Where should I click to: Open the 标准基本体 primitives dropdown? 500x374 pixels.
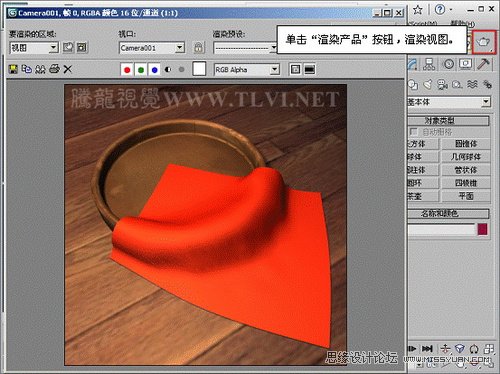pyautogui.click(x=449, y=102)
